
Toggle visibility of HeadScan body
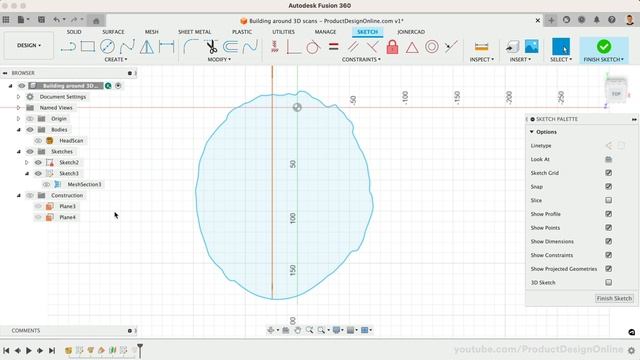click(38, 140)
